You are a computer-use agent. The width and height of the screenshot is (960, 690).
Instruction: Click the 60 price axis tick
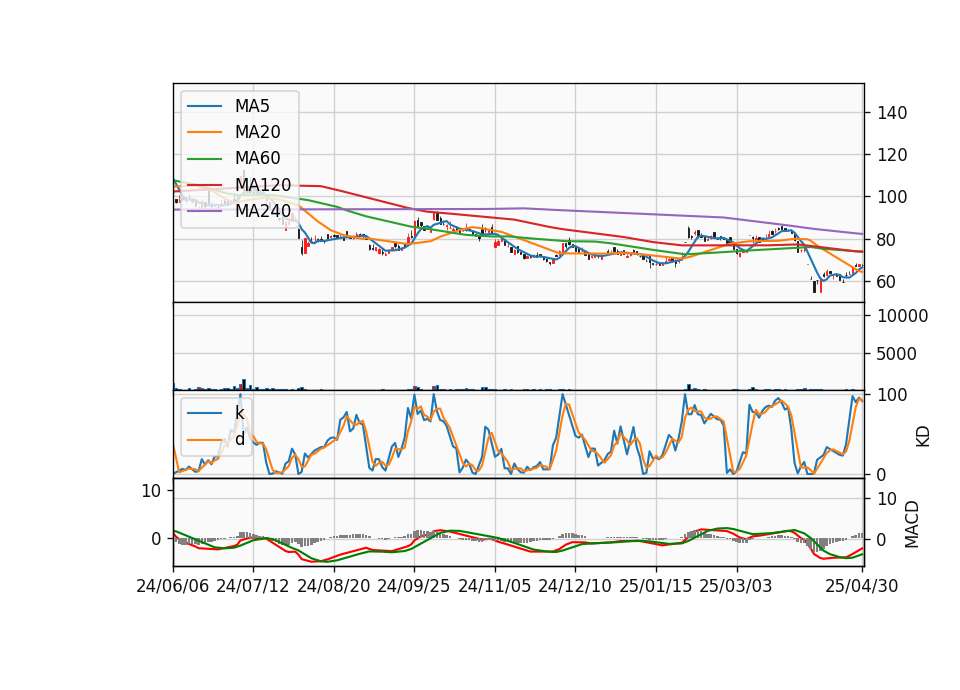click(887, 282)
